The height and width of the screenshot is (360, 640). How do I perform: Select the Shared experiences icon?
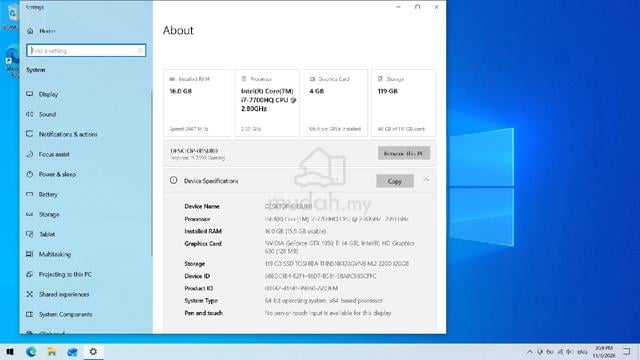click(29, 294)
